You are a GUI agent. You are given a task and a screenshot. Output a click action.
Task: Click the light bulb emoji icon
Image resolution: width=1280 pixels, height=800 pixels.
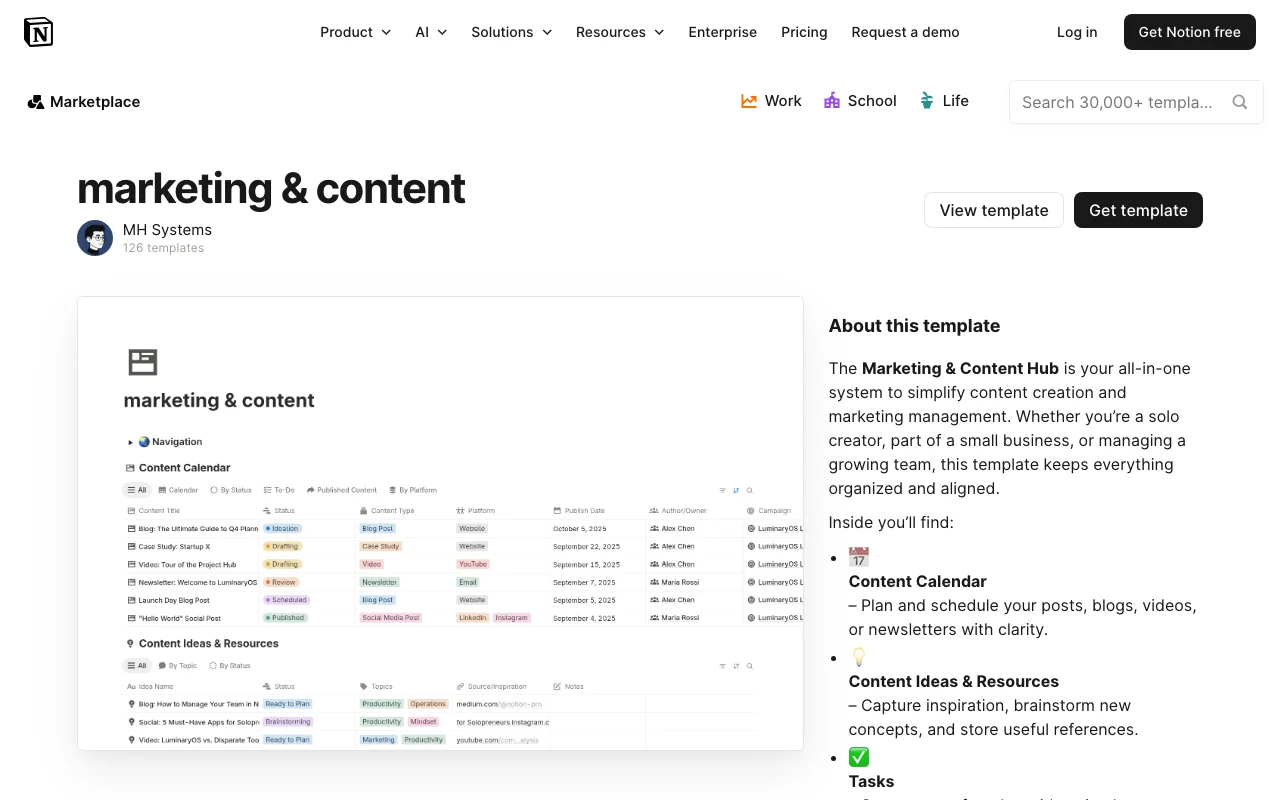[859, 657]
